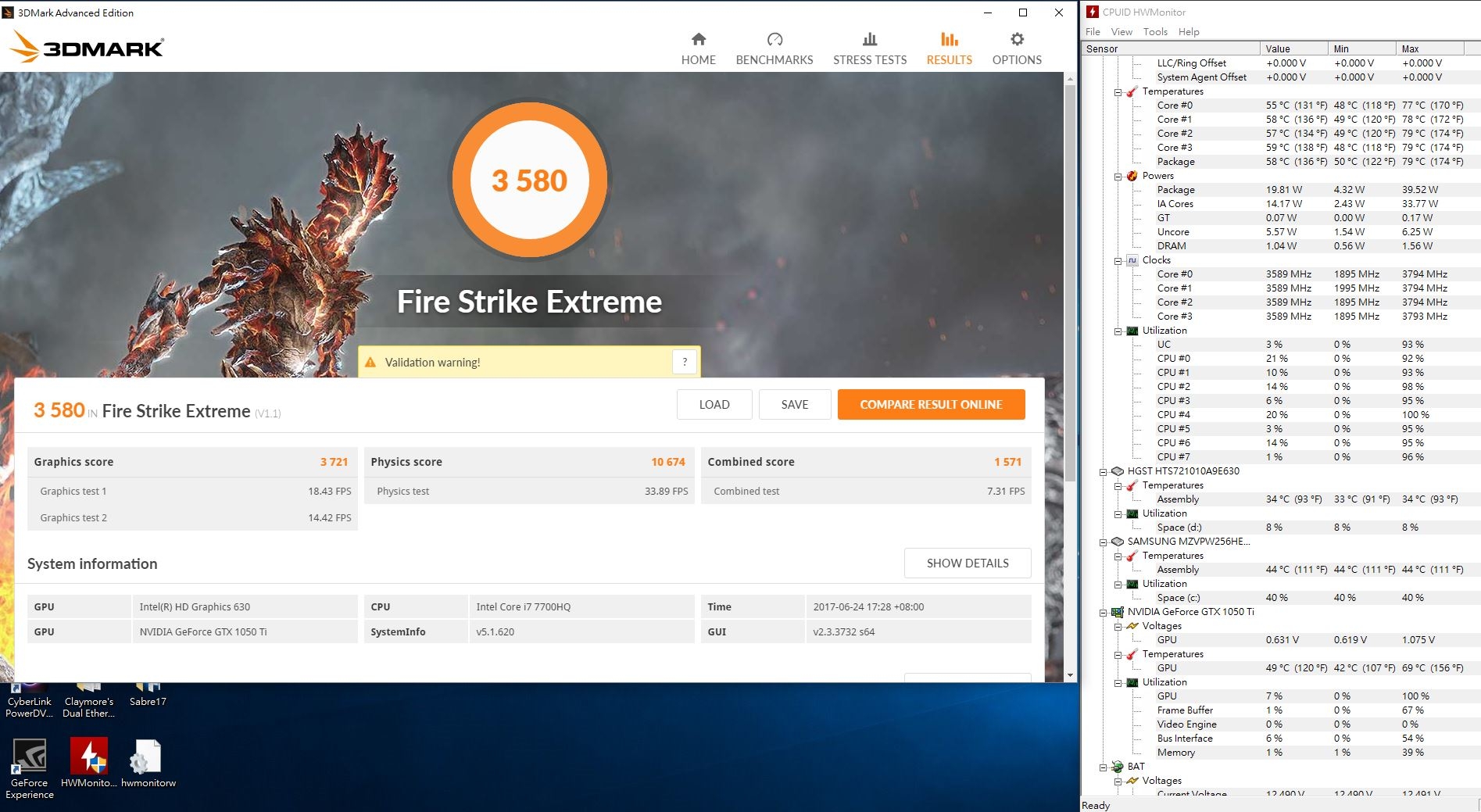Collapse the Clocks tree node

point(1118,261)
